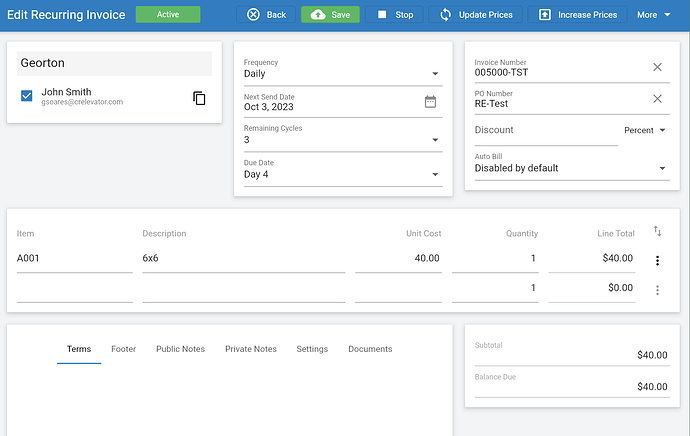Edit the A001 row quantity field
Screen dimensions: 690x436
pos(495,259)
